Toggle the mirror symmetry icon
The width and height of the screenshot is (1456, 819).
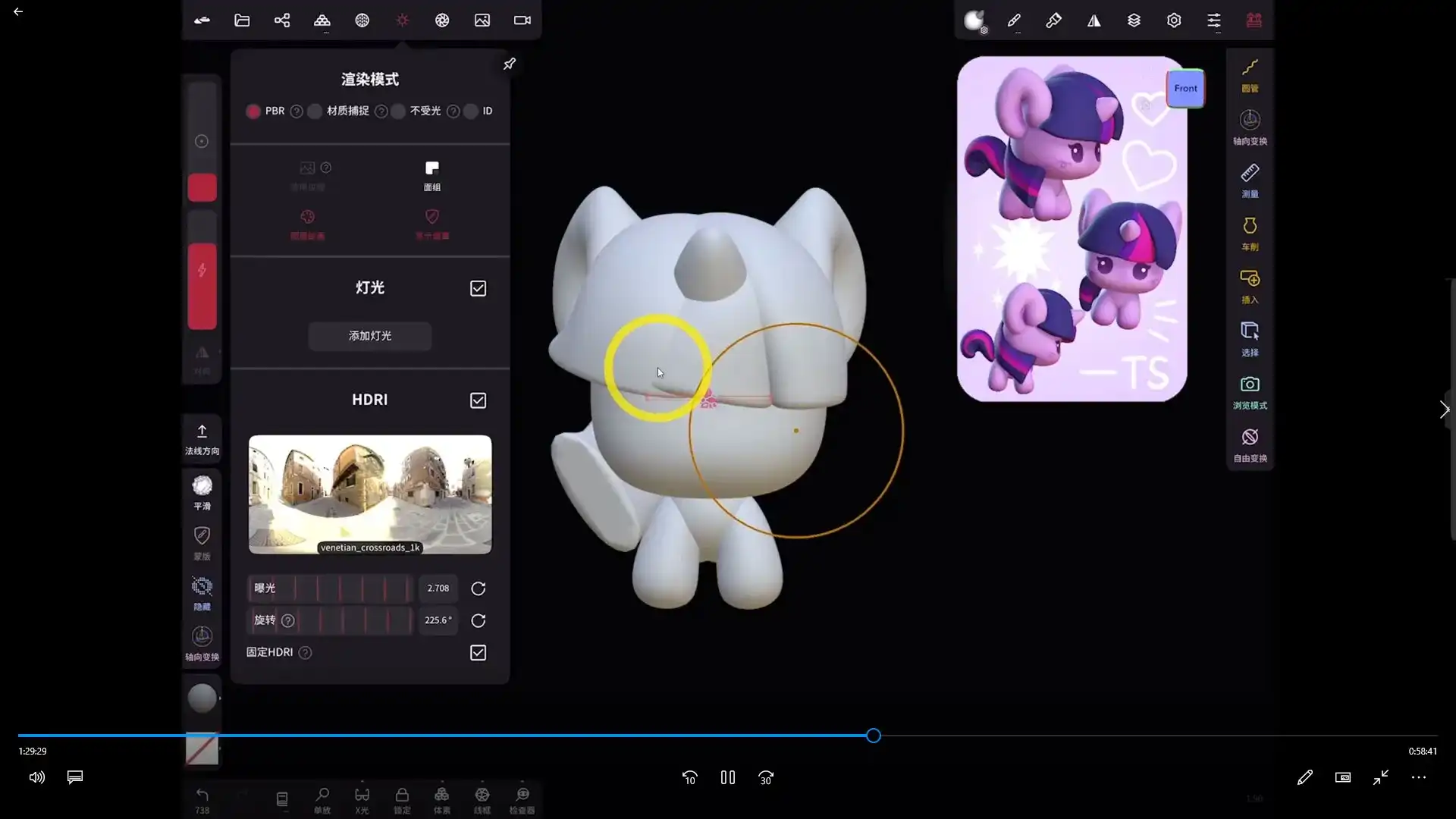pyautogui.click(x=1094, y=20)
